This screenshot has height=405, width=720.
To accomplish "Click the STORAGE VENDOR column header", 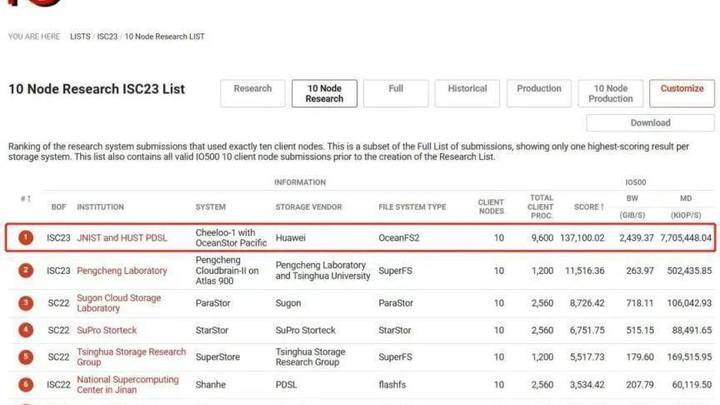I will (309, 207).
